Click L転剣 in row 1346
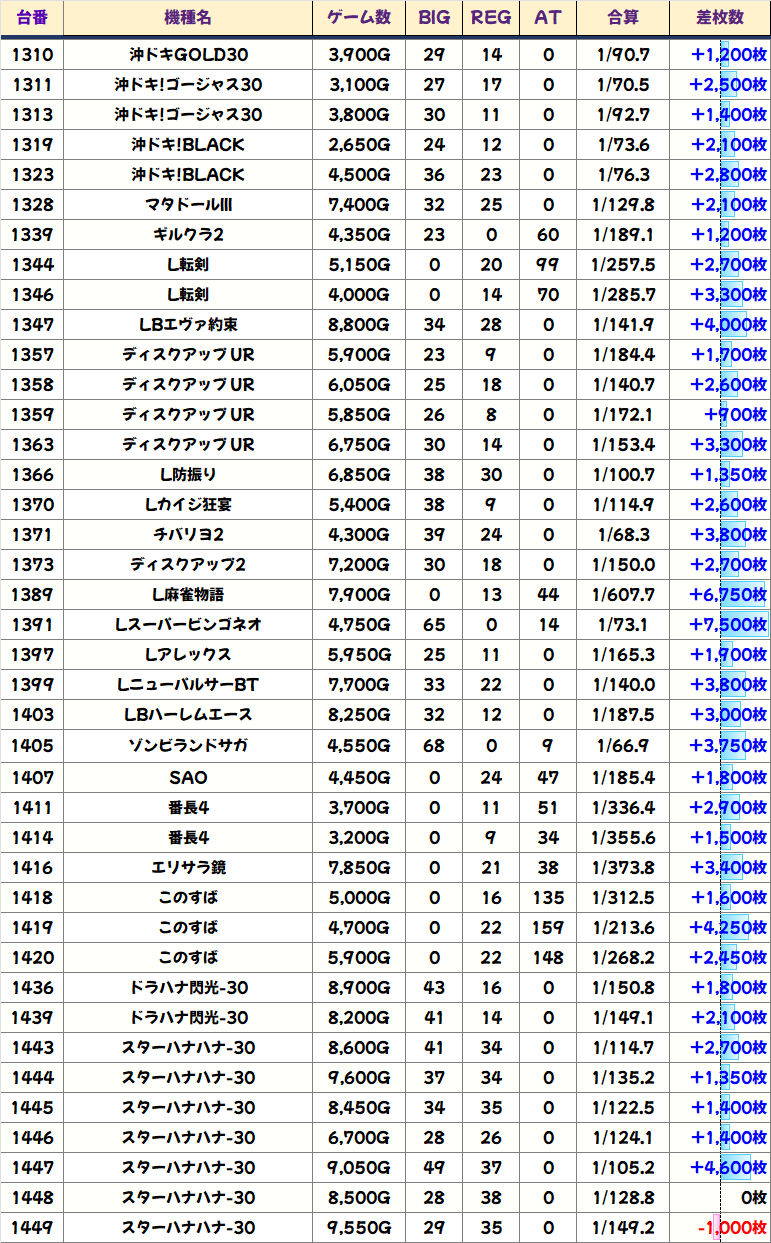 188,295
